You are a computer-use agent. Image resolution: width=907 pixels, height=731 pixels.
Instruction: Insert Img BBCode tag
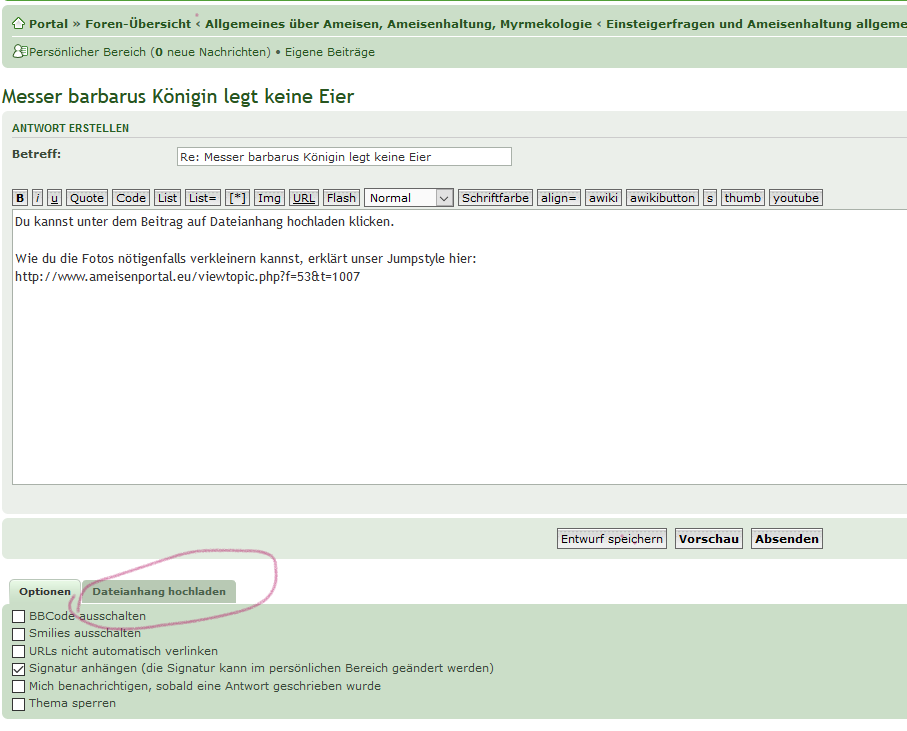pos(269,198)
